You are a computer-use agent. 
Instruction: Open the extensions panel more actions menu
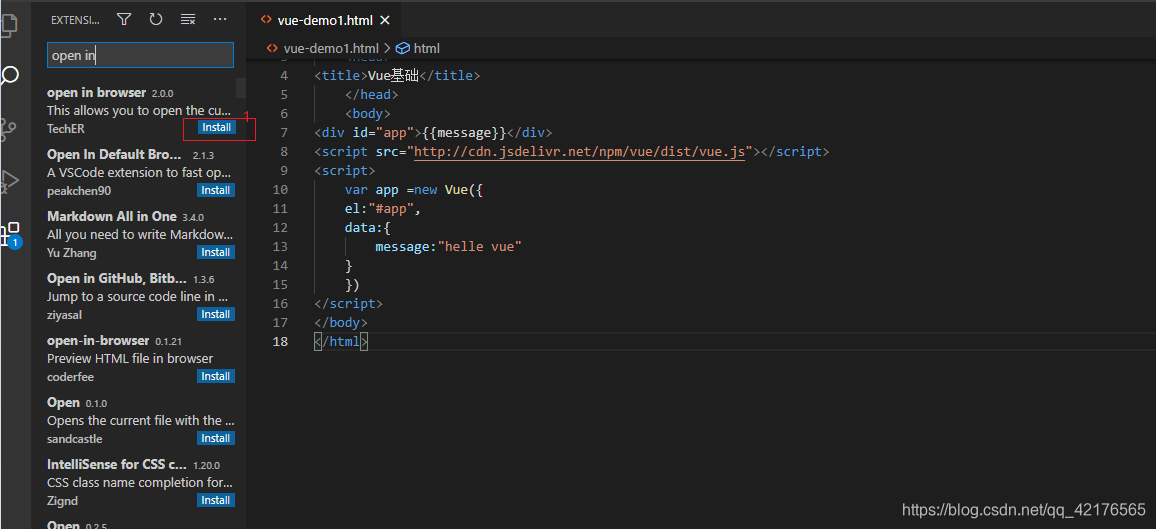[x=220, y=20]
